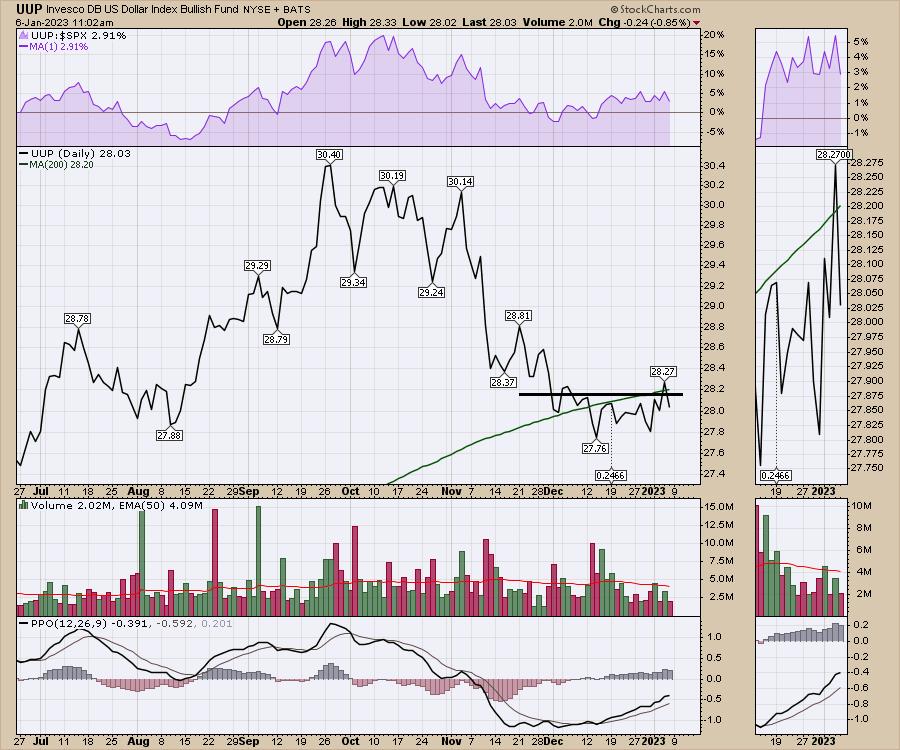Click the 27.750 tick in the zoom panel axis
Screen dimensions: 900x750
tap(867, 468)
